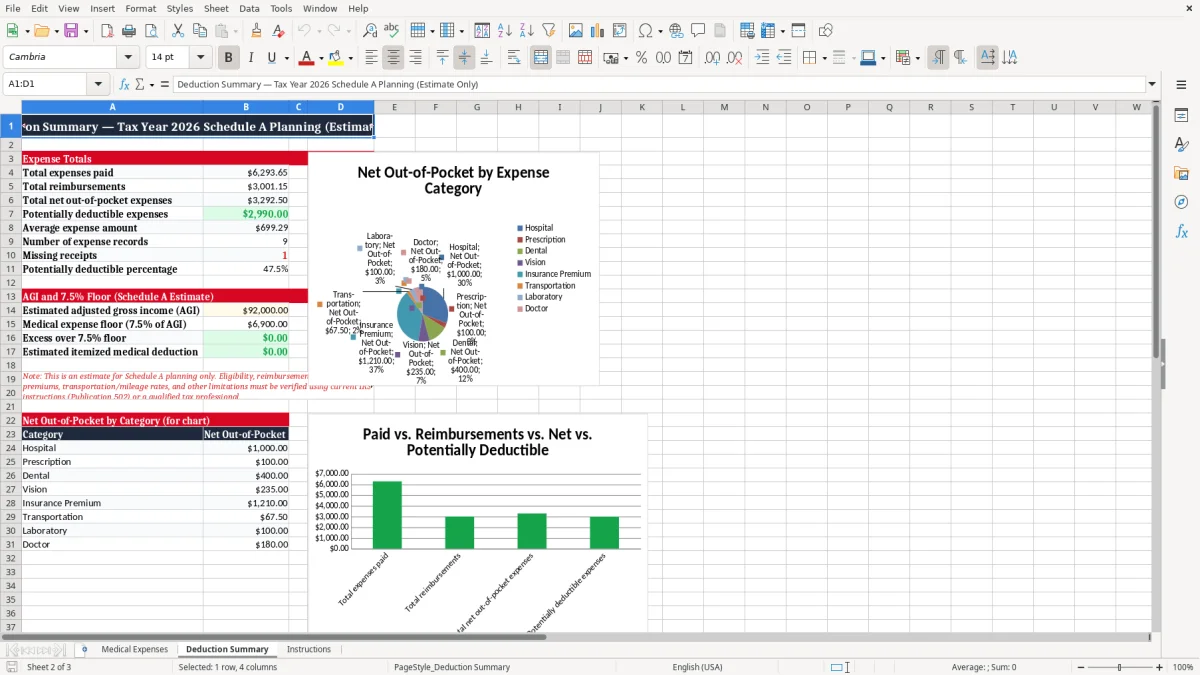Open underline style dropdown arrow

tap(286, 58)
